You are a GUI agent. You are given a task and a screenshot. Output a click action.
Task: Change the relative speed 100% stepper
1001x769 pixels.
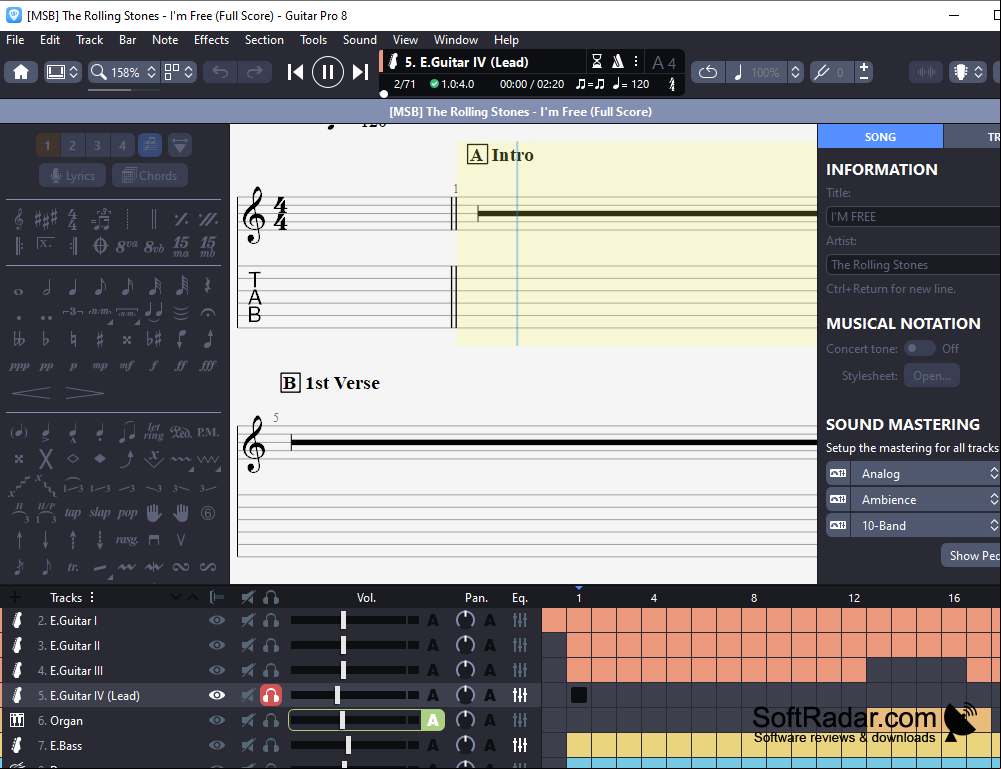click(x=795, y=71)
